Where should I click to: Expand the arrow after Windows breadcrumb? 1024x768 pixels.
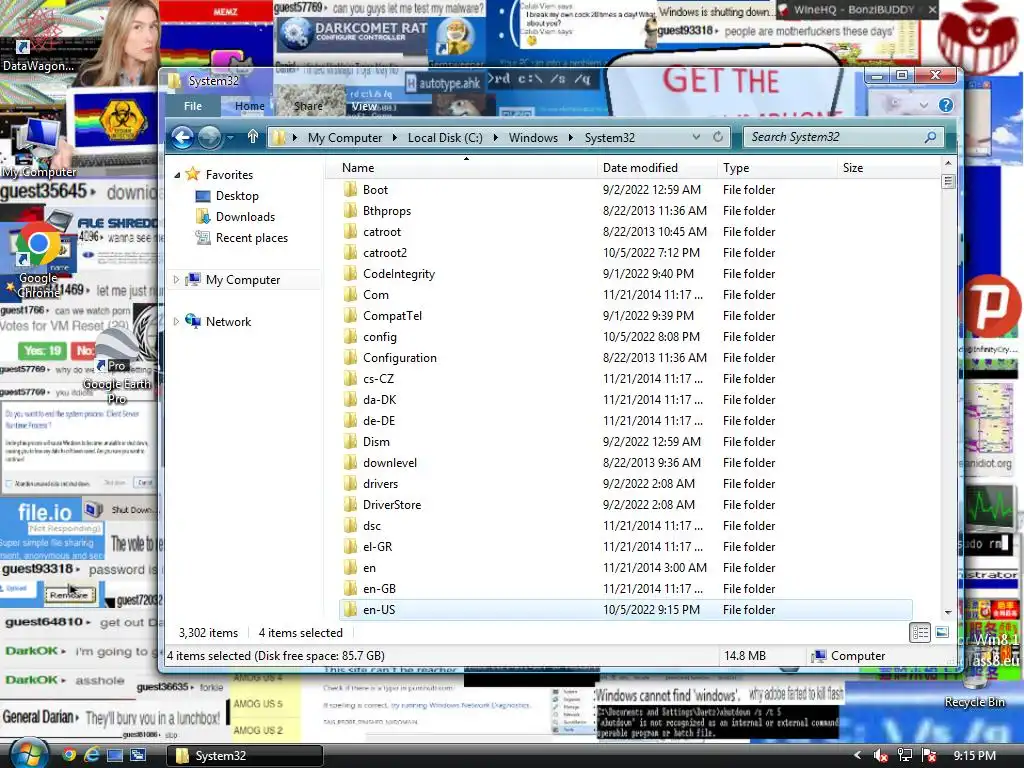[x=571, y=138]
